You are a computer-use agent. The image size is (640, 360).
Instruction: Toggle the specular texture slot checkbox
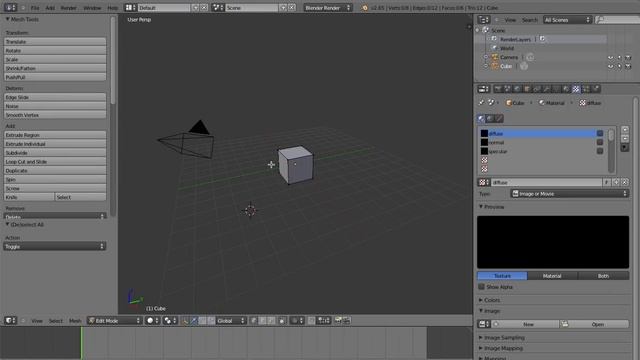coord(600,151)
